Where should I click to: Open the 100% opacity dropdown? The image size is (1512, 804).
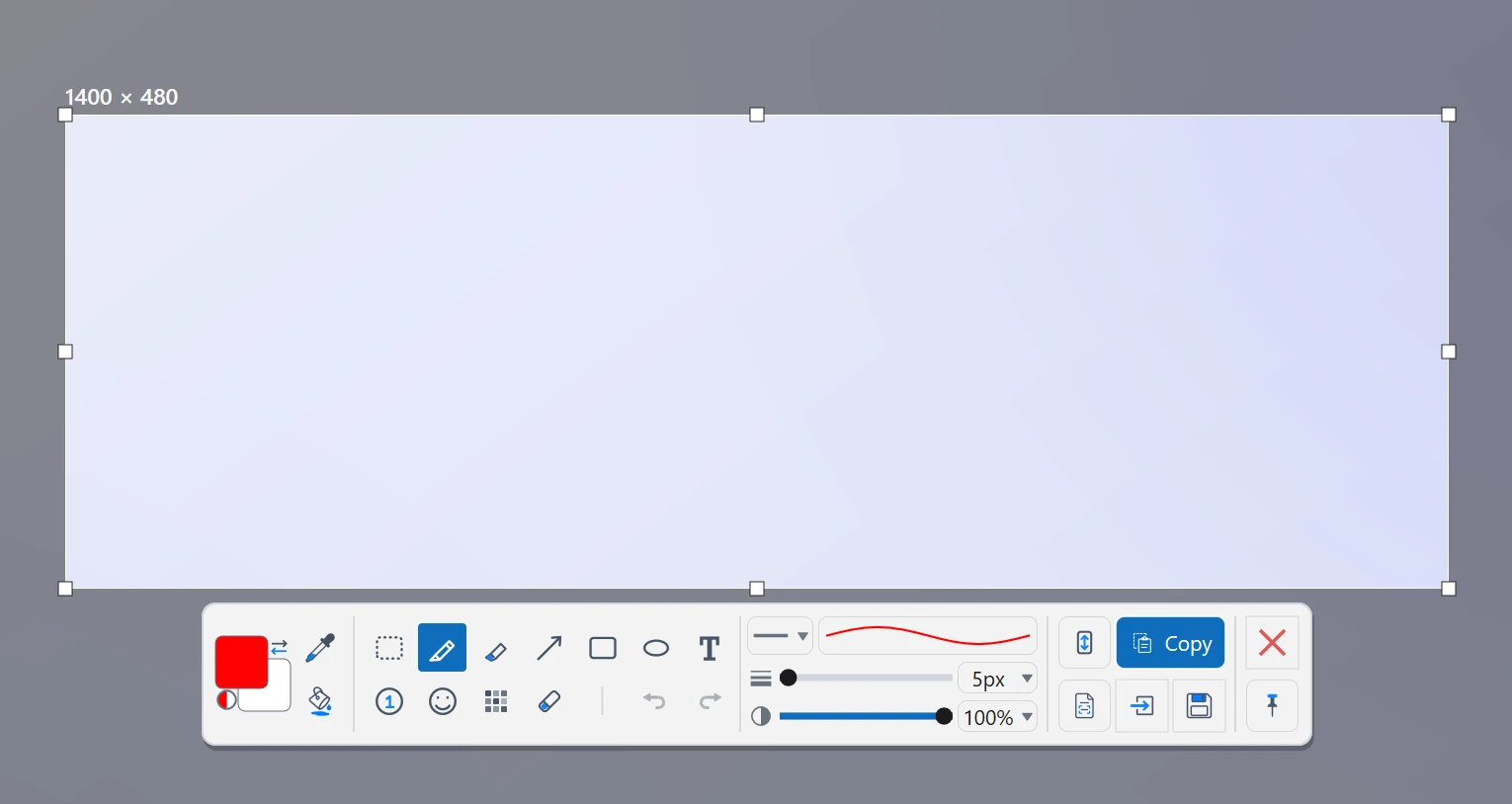[998, 717]
